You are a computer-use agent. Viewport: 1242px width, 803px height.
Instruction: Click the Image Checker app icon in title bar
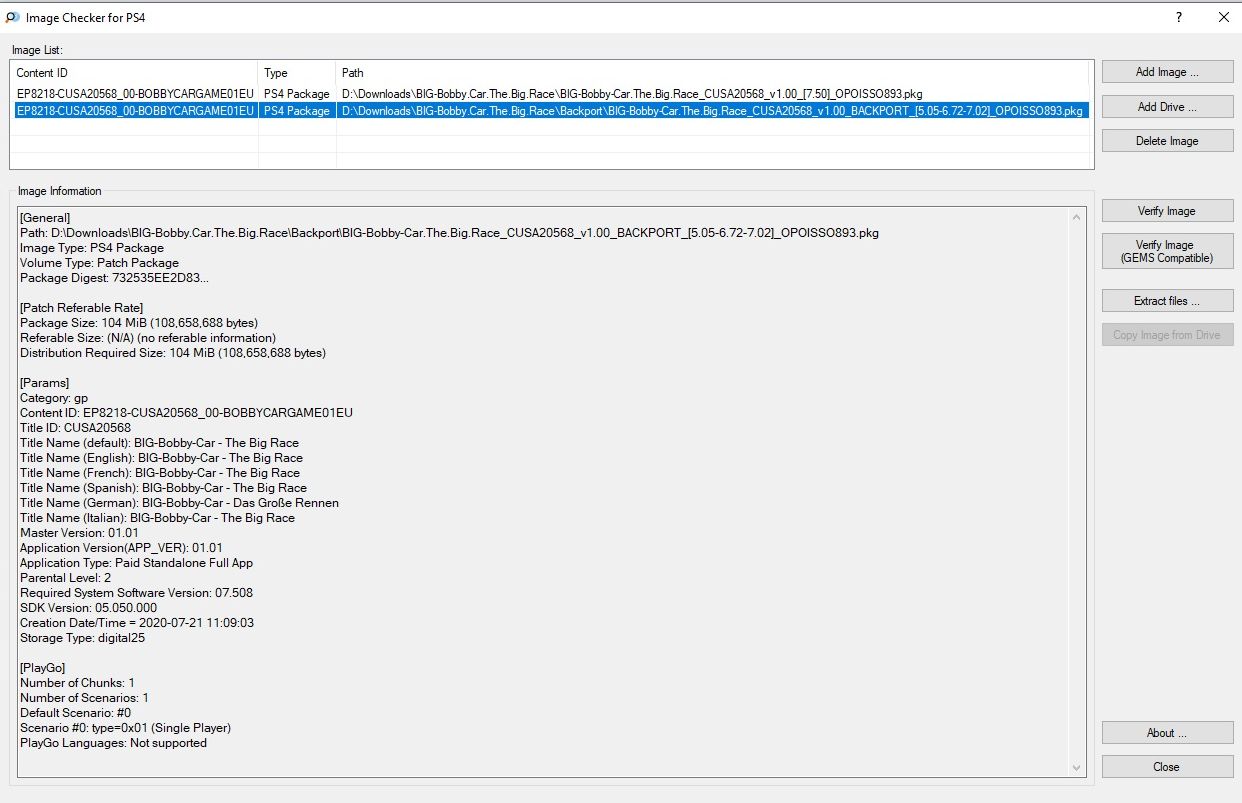(x=11, y=18)
